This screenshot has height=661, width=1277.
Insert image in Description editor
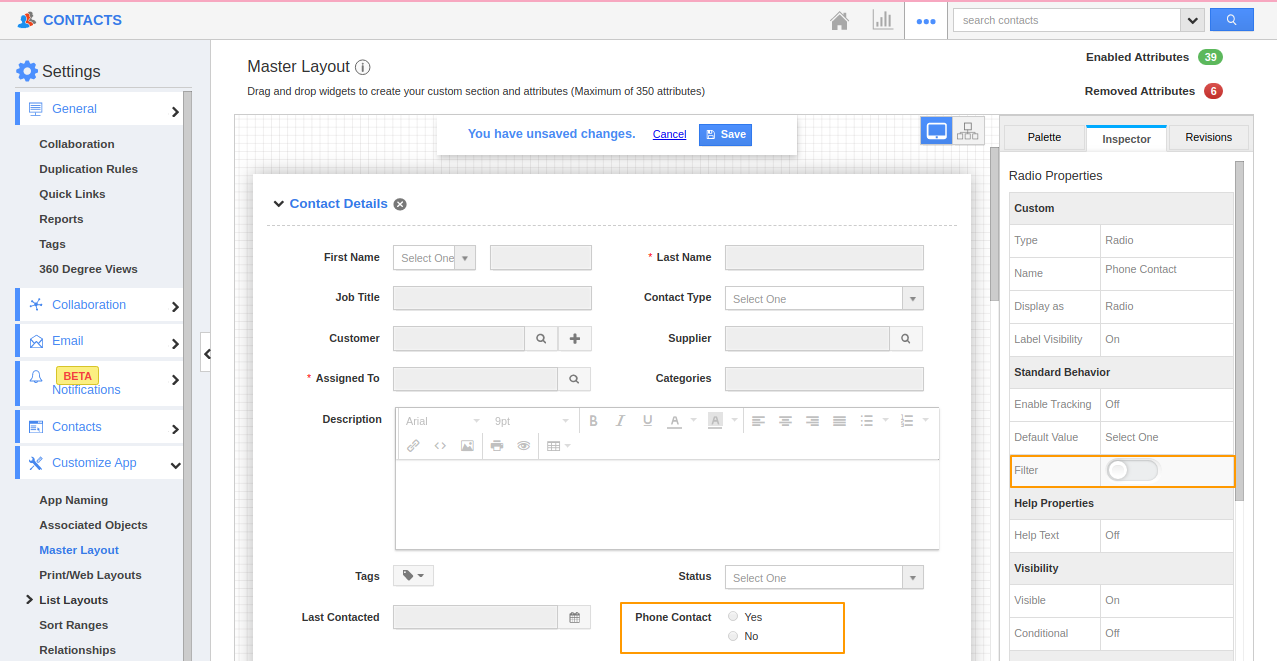[x=467, y=446]
